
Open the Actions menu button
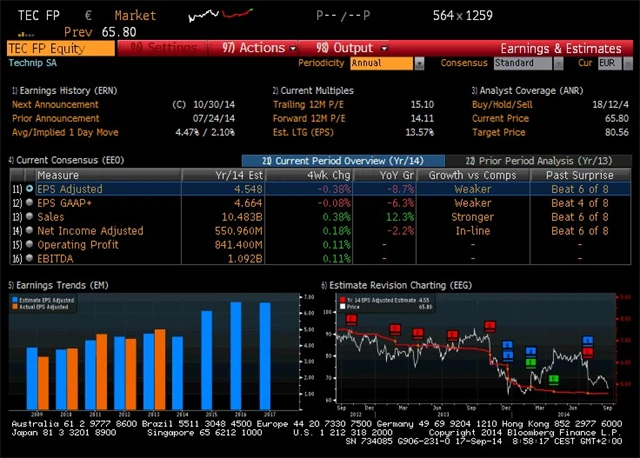coord(259,47)
